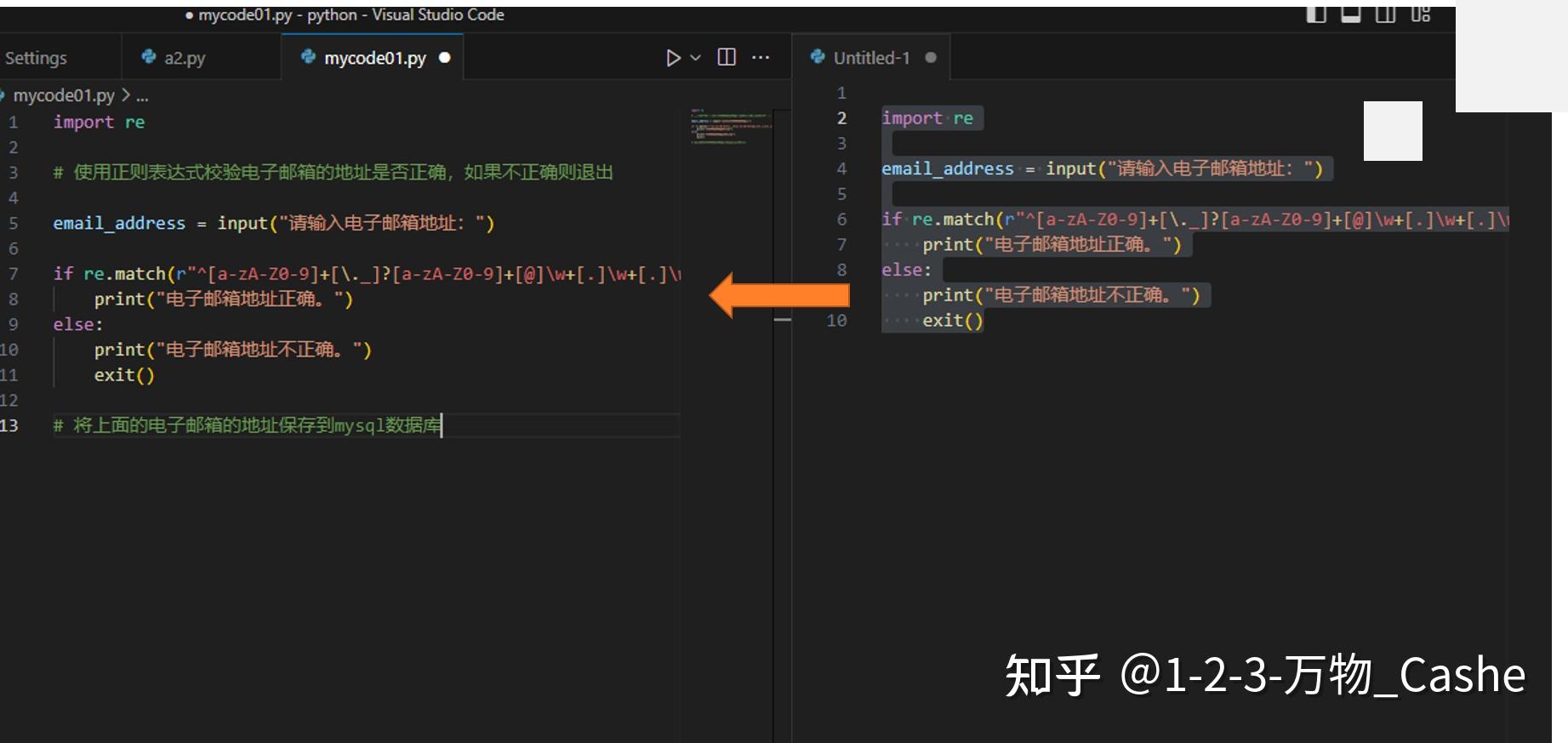
Task: Toggle the bottom panel layout icon
Action: pyautogui.click(x=1351, y=14)
